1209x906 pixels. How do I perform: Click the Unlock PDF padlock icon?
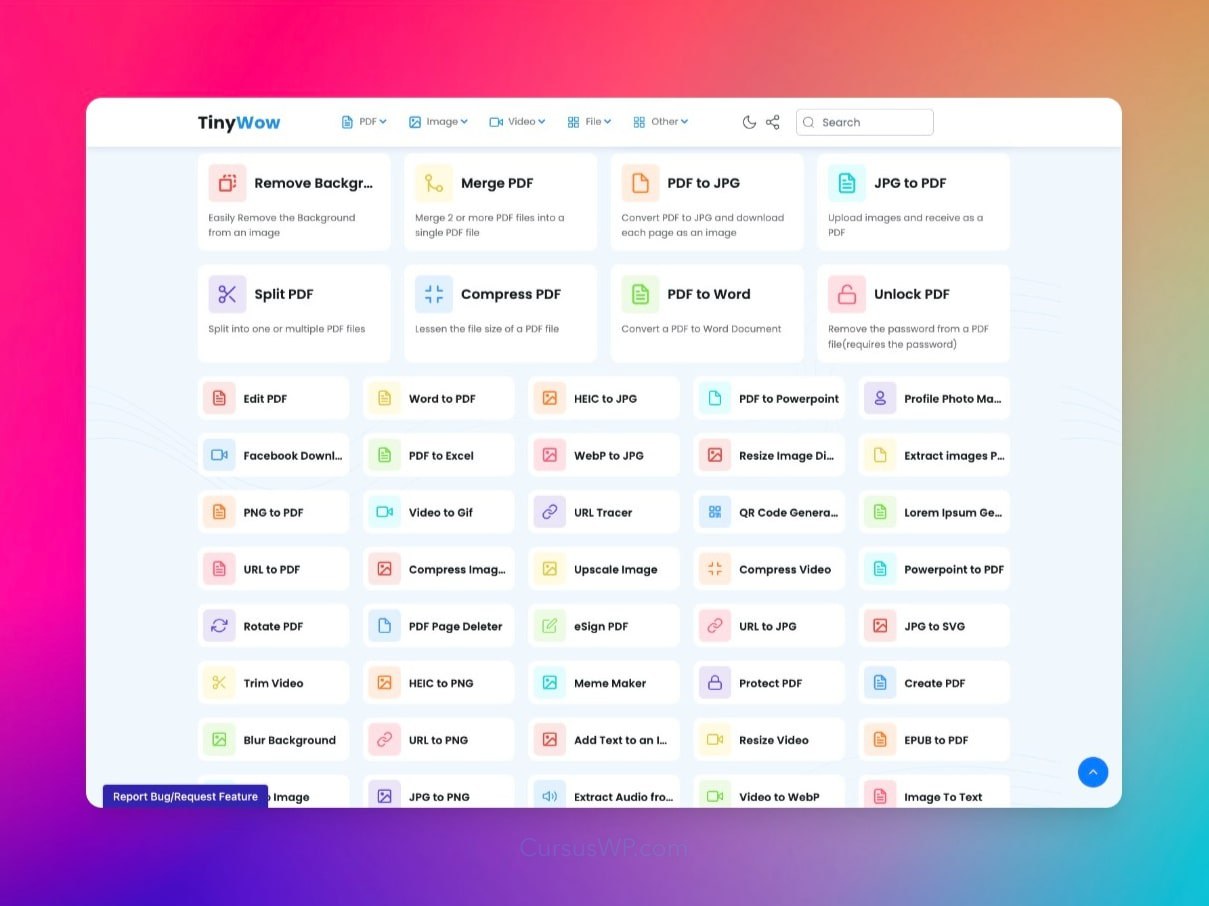[x=847, y=294]
